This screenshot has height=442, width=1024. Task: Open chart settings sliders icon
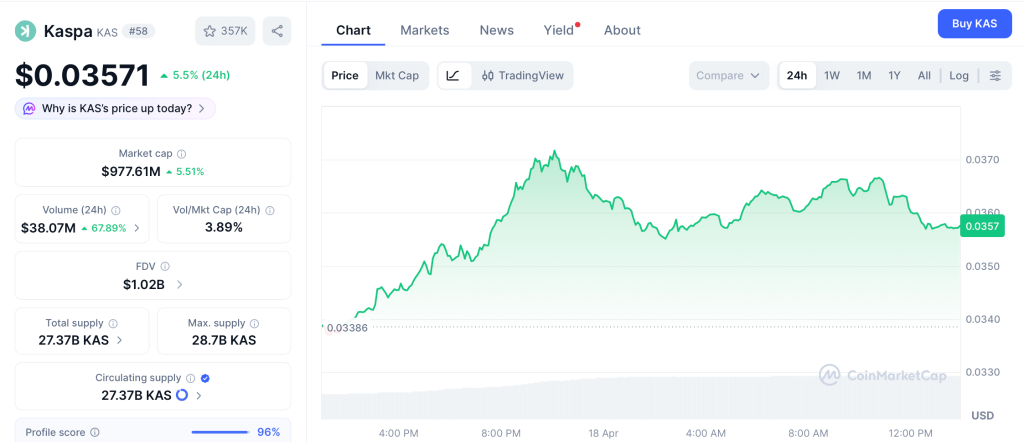pyautogui.click(x=995, y=76)
